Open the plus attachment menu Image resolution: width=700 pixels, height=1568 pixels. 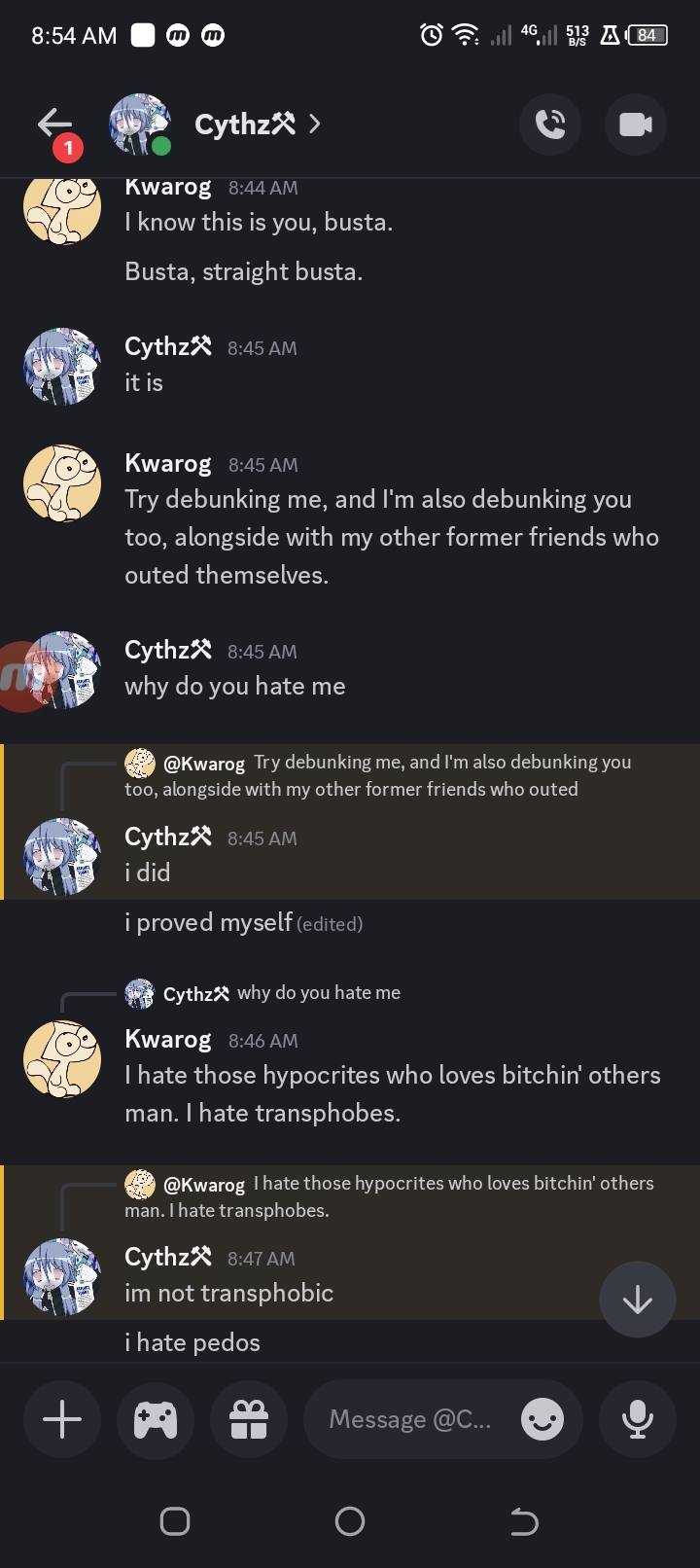tap(62, 1420)
